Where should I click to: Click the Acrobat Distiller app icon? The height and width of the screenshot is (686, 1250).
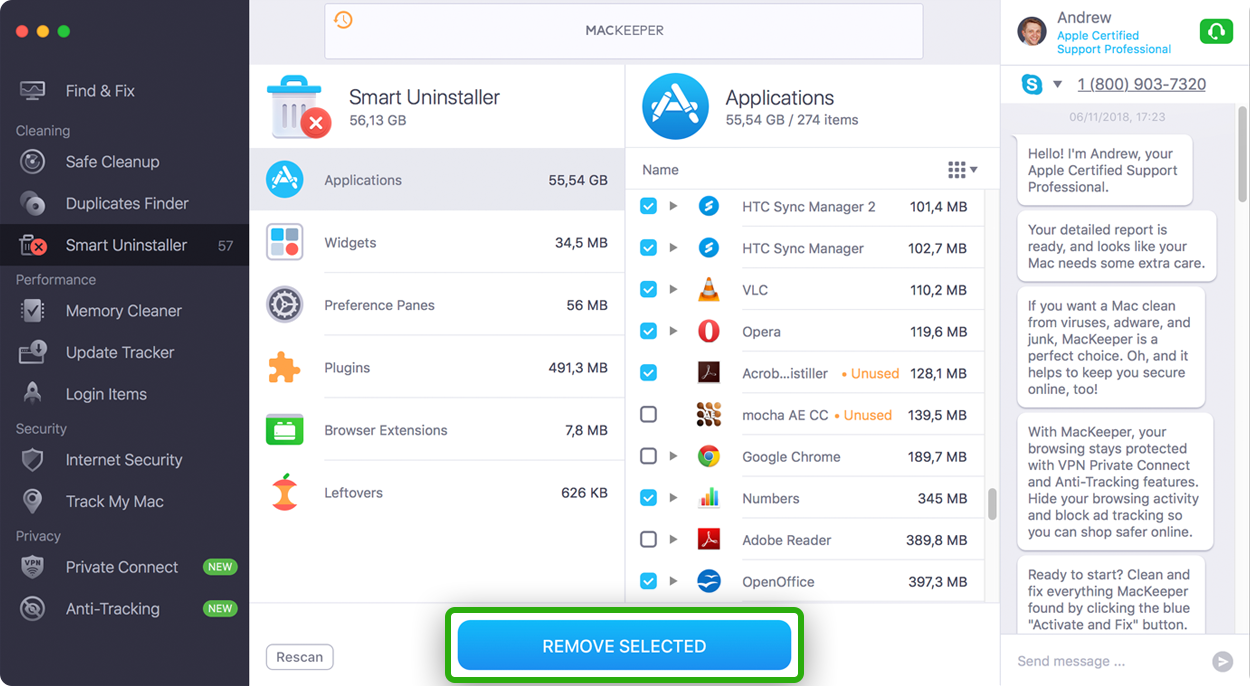pos(709,373)
